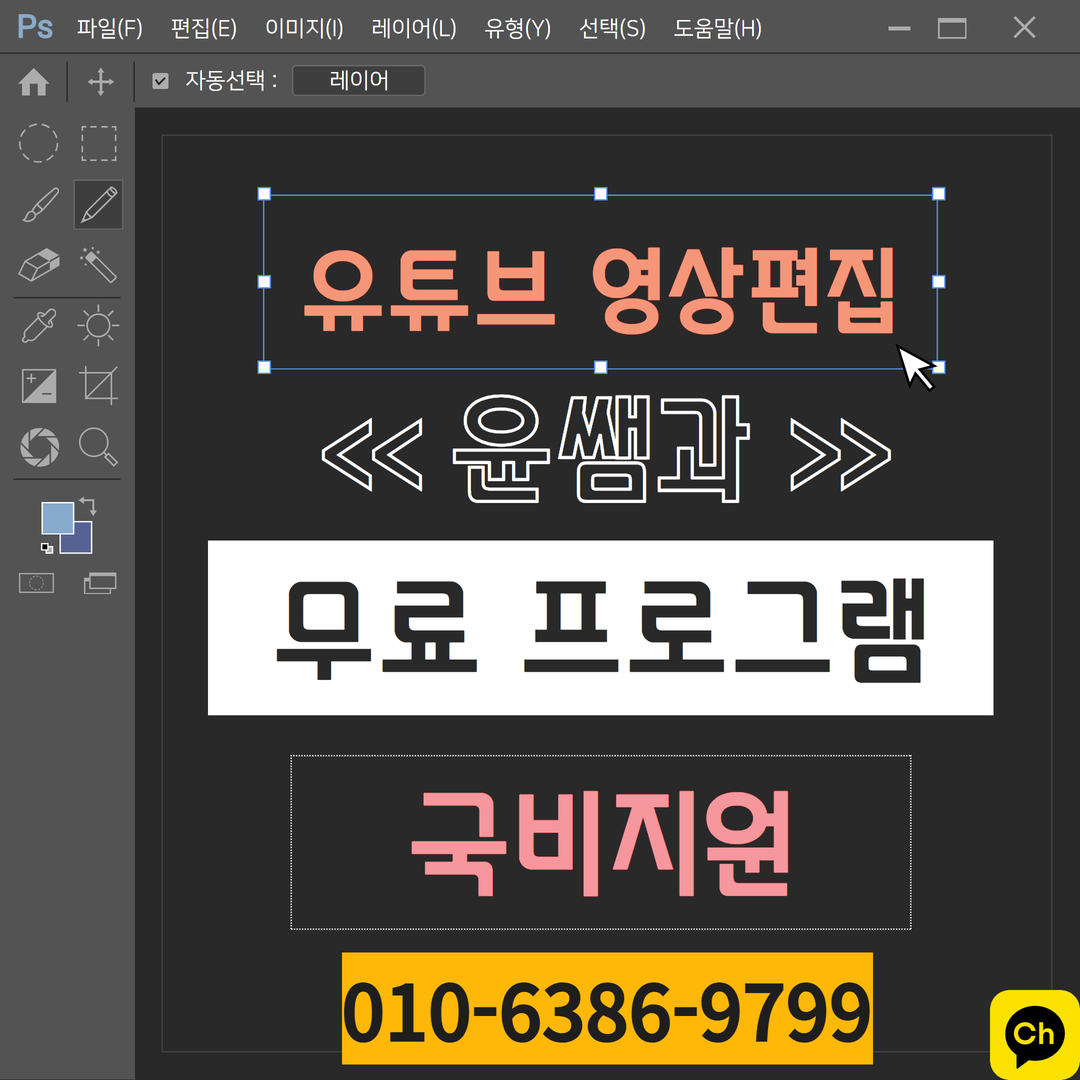Click the top-left transform handle
Viewport: 1080px width, 1080px height.
pos(264,194)
